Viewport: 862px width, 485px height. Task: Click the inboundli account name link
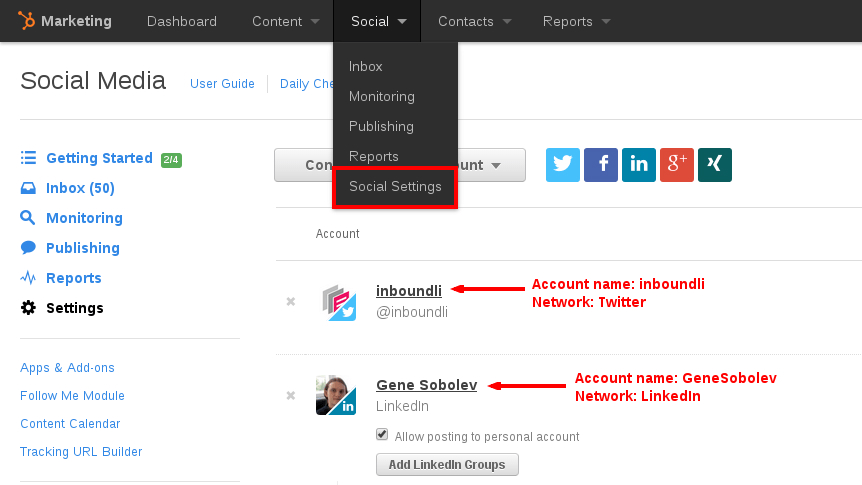point(408,290)
